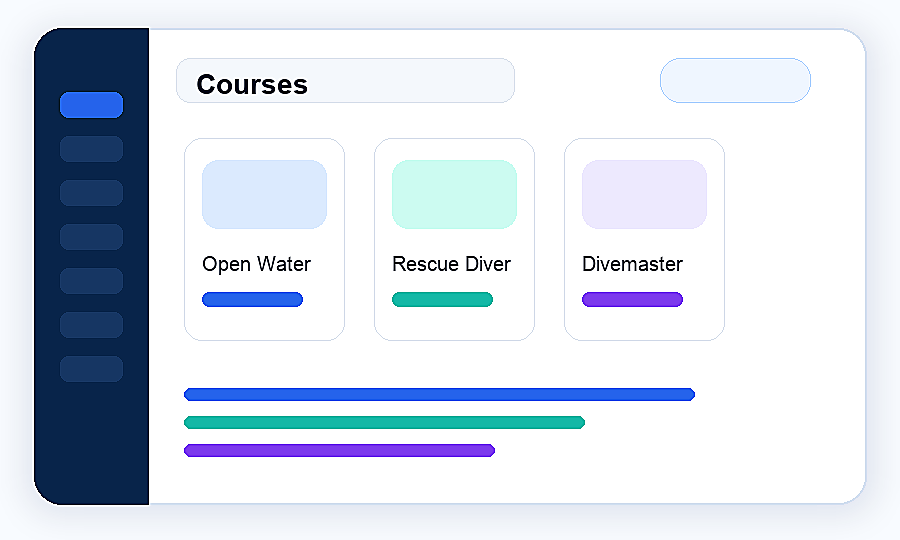
Task: Open the Rescue Diver course thumbnail
Action: click(455, 195)
